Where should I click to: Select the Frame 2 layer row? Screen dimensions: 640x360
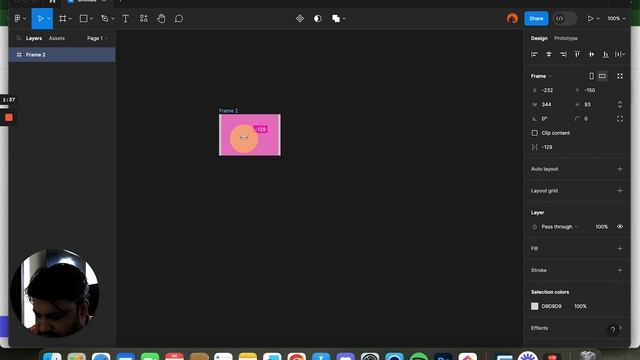click(x=62, y=55)
